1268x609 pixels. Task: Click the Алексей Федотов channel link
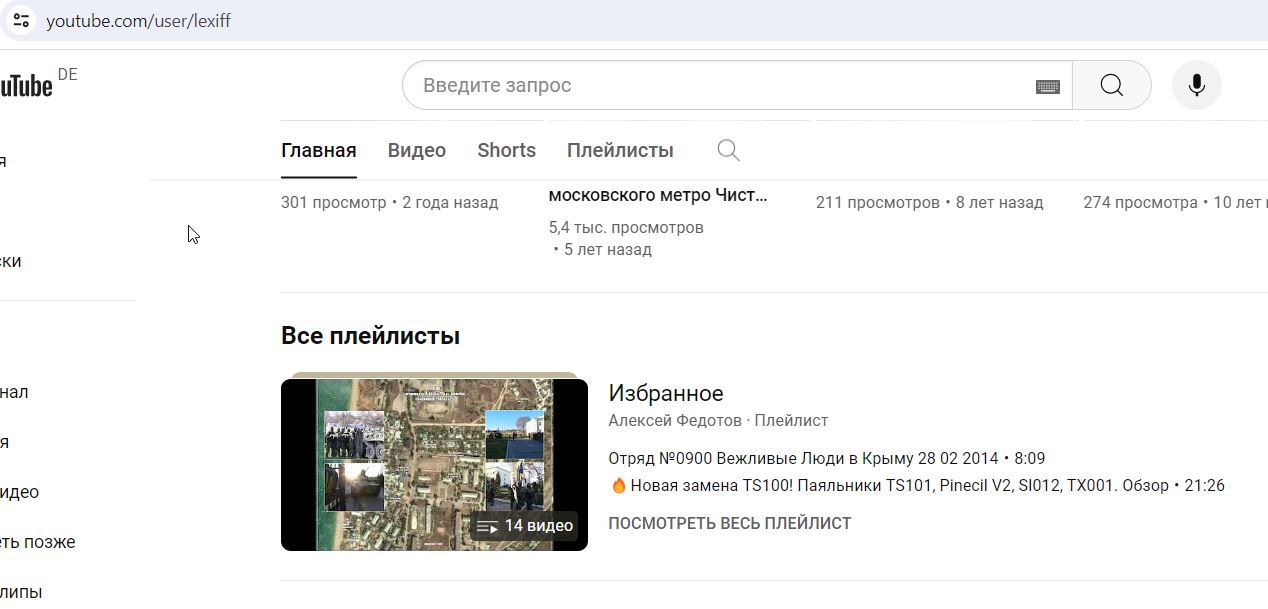coord(675,420)
